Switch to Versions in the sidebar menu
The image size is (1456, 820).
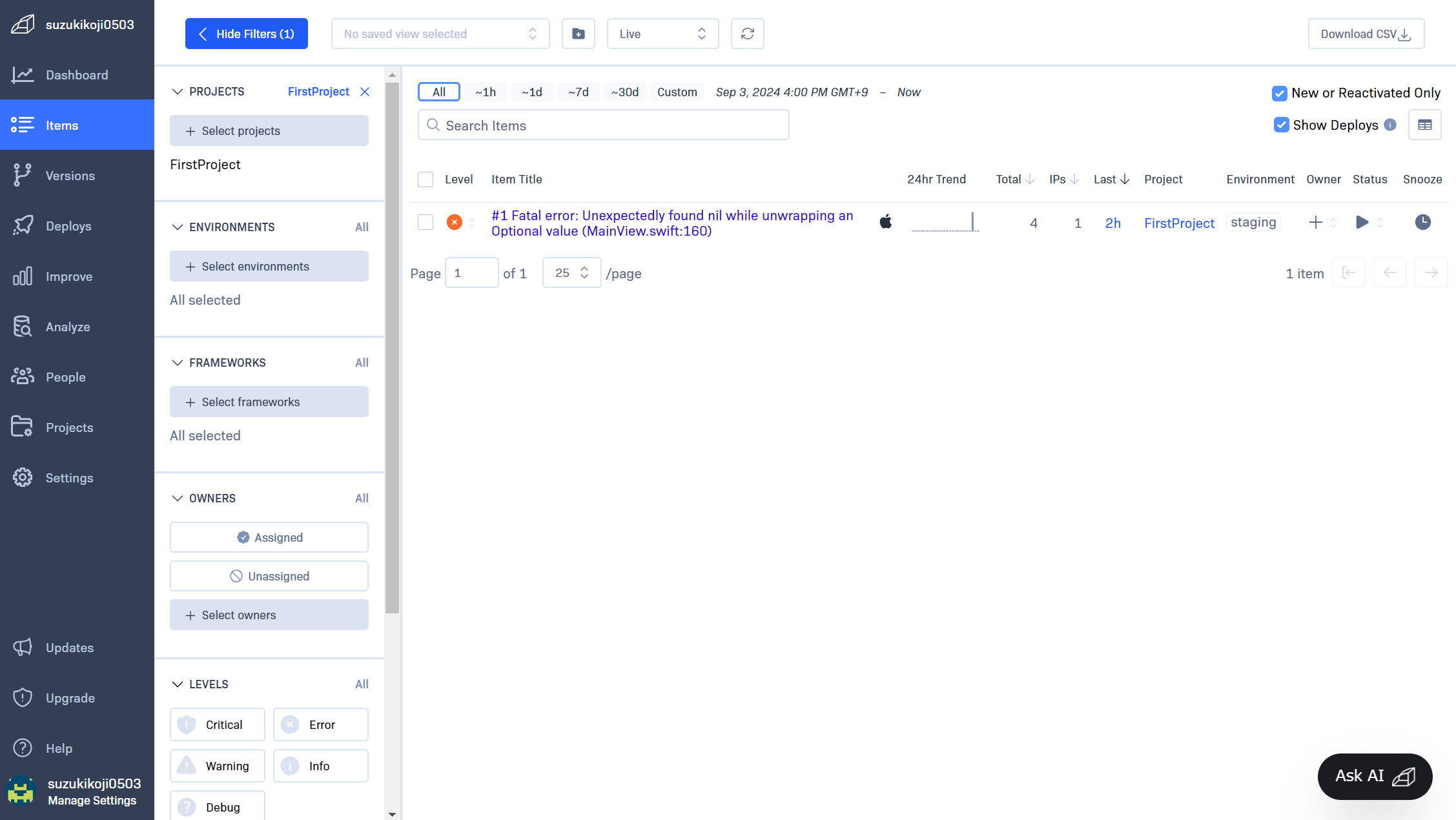click(x=70, y=176)
